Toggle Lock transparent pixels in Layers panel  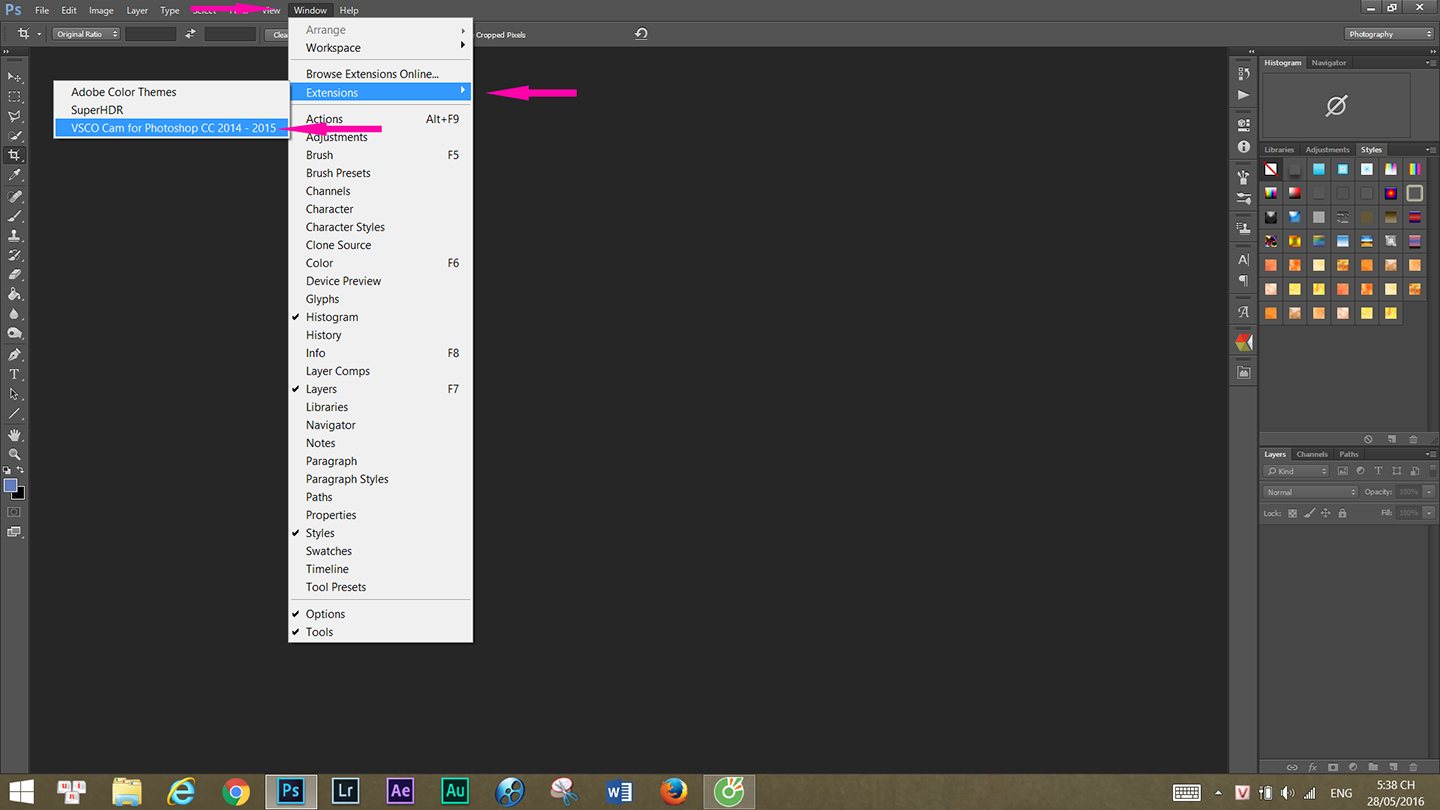pyautogui.click(x=1292, y=513)
